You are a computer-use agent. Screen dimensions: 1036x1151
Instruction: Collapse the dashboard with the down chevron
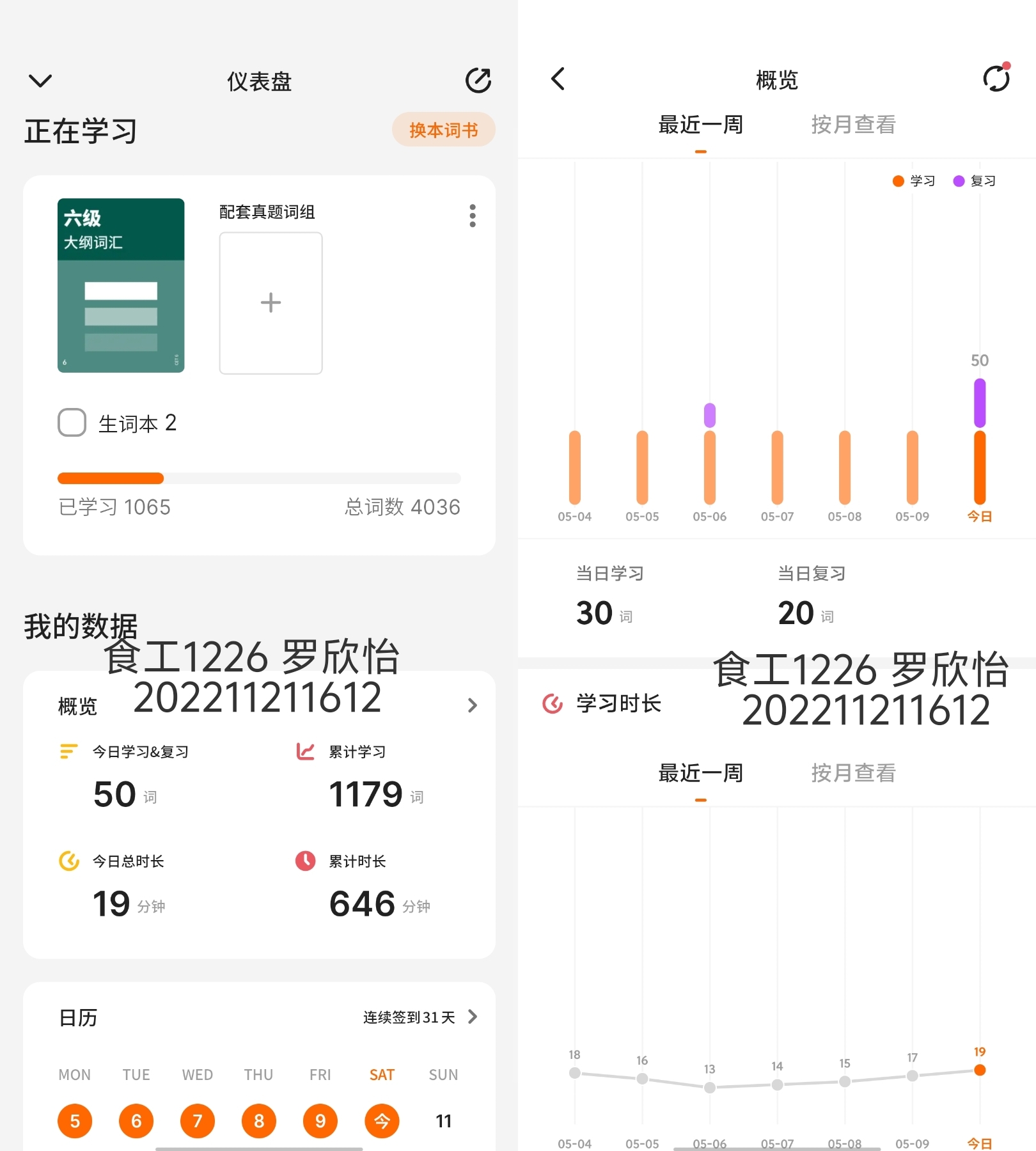40,81
